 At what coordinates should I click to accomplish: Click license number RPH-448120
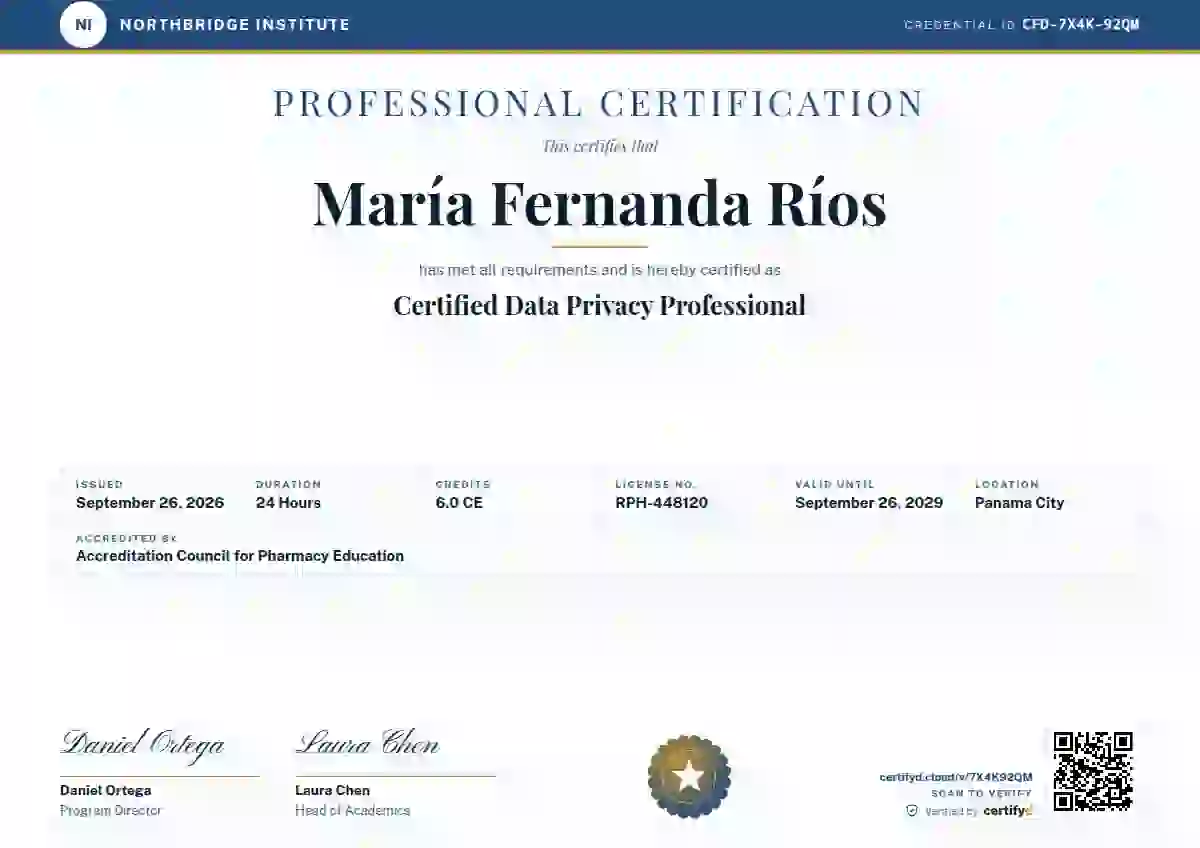pos(662,503)
